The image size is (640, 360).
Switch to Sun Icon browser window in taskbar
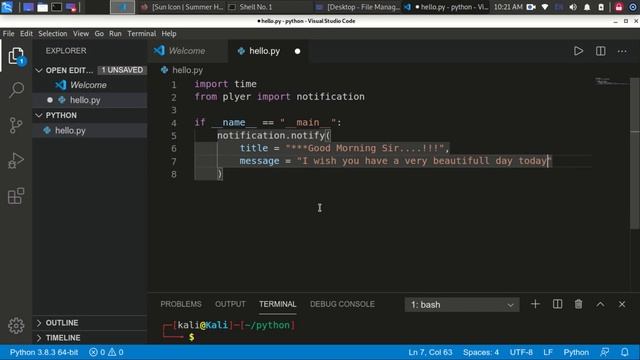182,7
